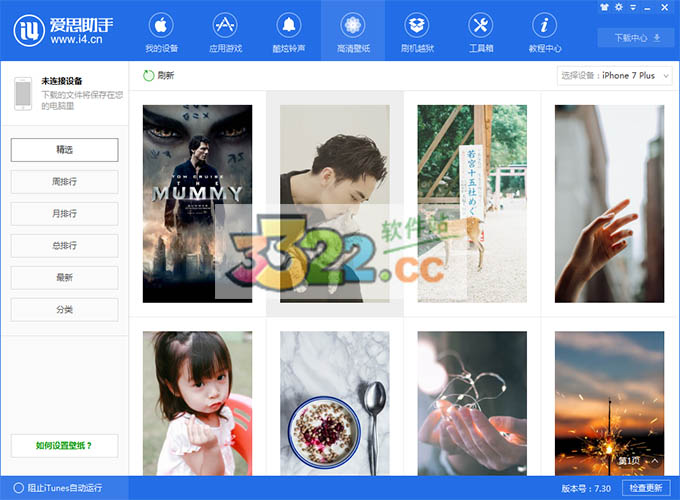This screenshot has height=500, width=680.
Task: Open The Mummy poster wallpaper
Action: [x=197, y=204]
